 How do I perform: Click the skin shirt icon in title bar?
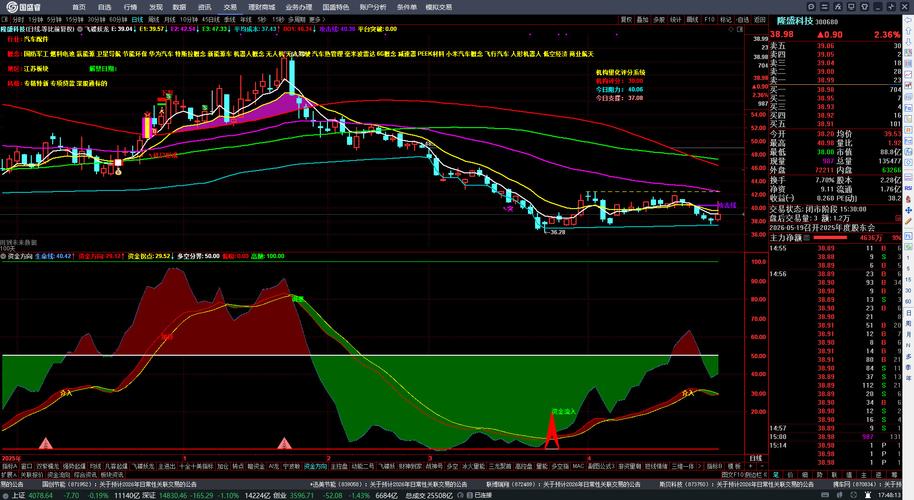[x=865, y=6]
